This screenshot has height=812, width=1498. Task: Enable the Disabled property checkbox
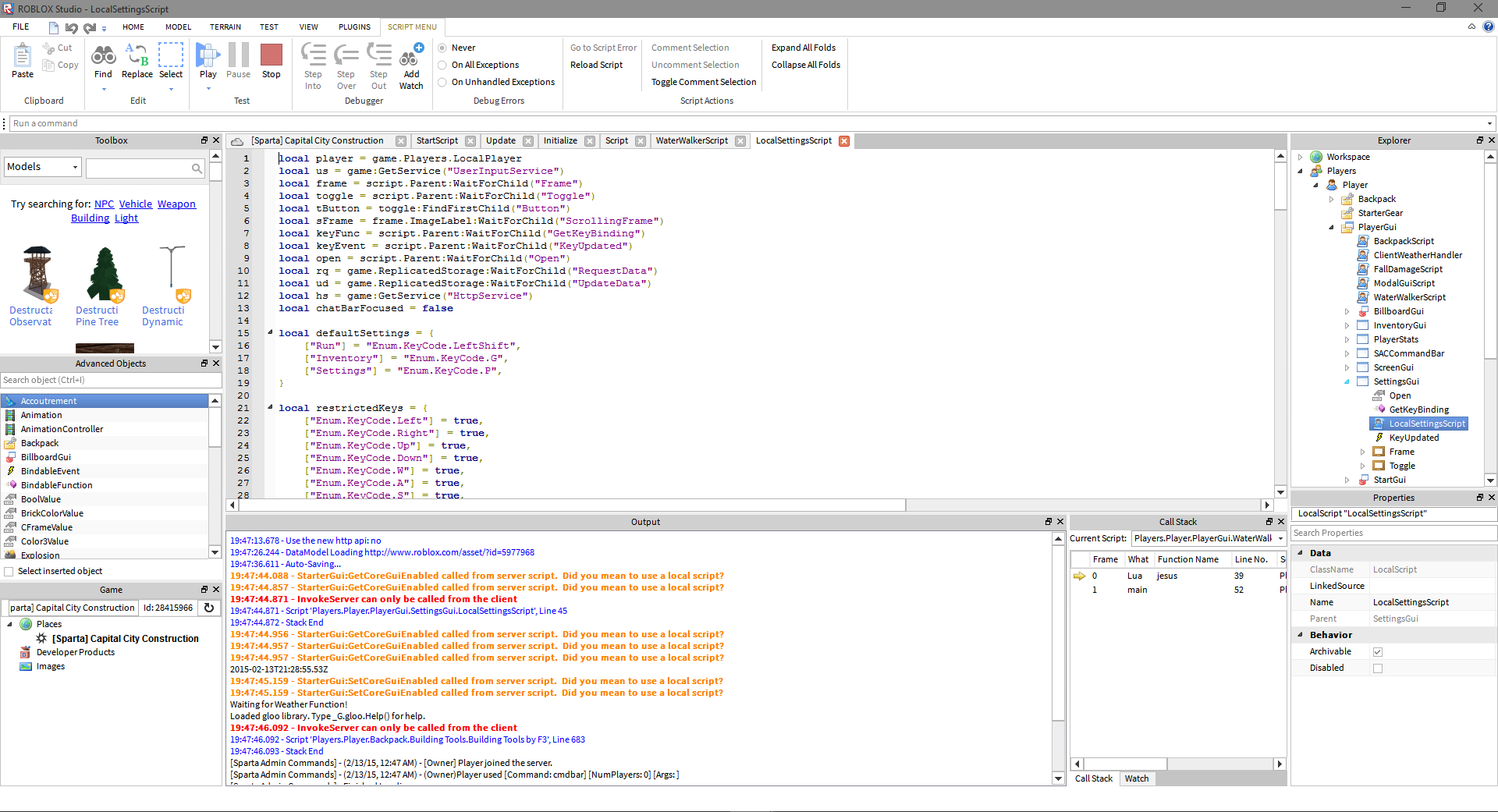point(1378,668)
